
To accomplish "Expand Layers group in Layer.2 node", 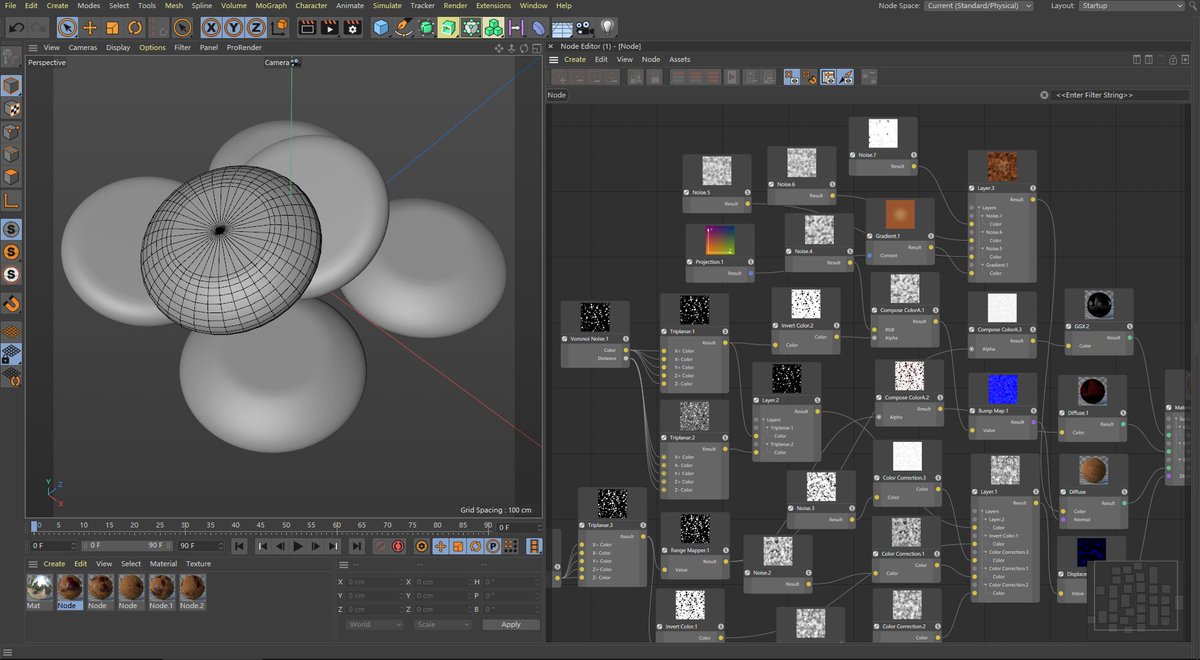I will [x=763, y=420].
